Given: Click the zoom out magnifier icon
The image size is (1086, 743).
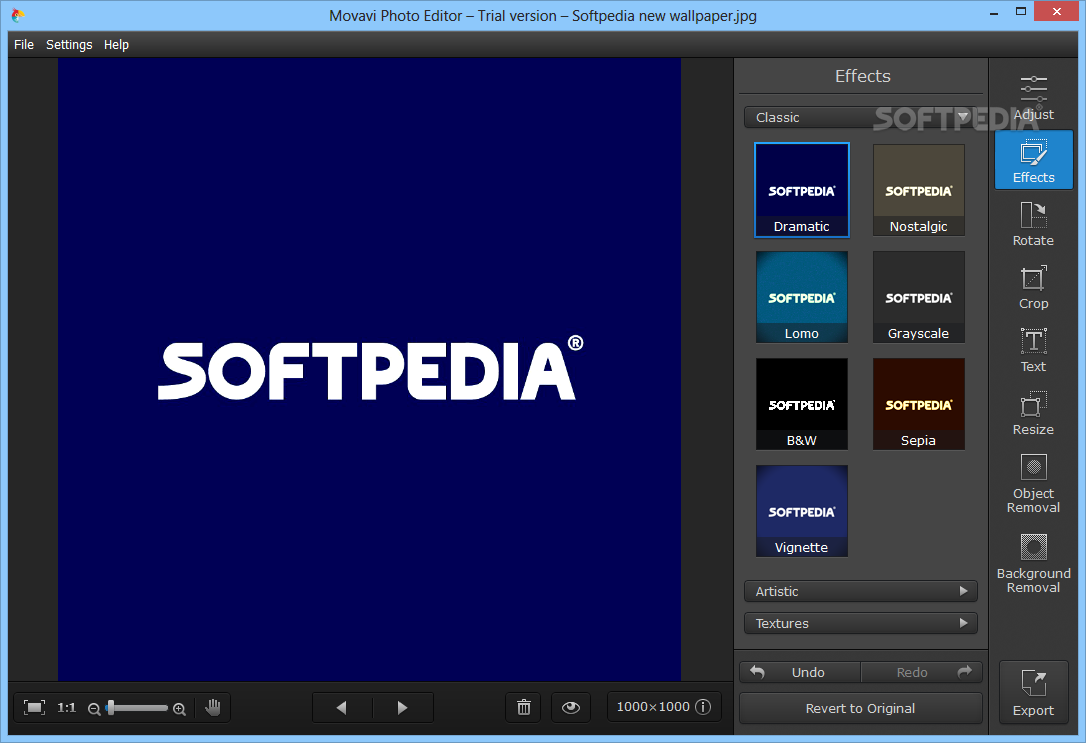Looking at the screenshot, I should 94,709.
